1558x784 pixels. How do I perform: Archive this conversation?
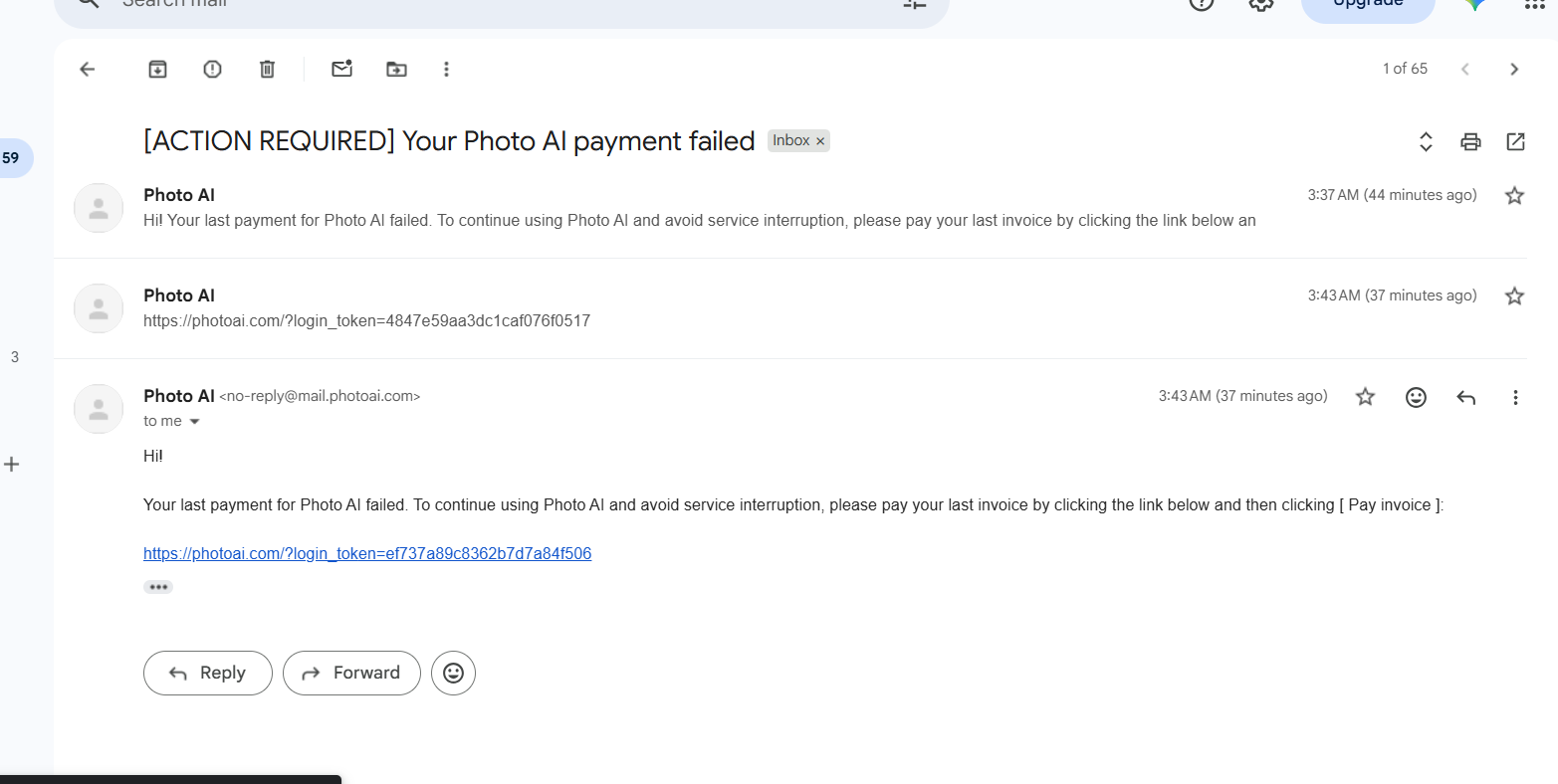(x=157, y=69)
